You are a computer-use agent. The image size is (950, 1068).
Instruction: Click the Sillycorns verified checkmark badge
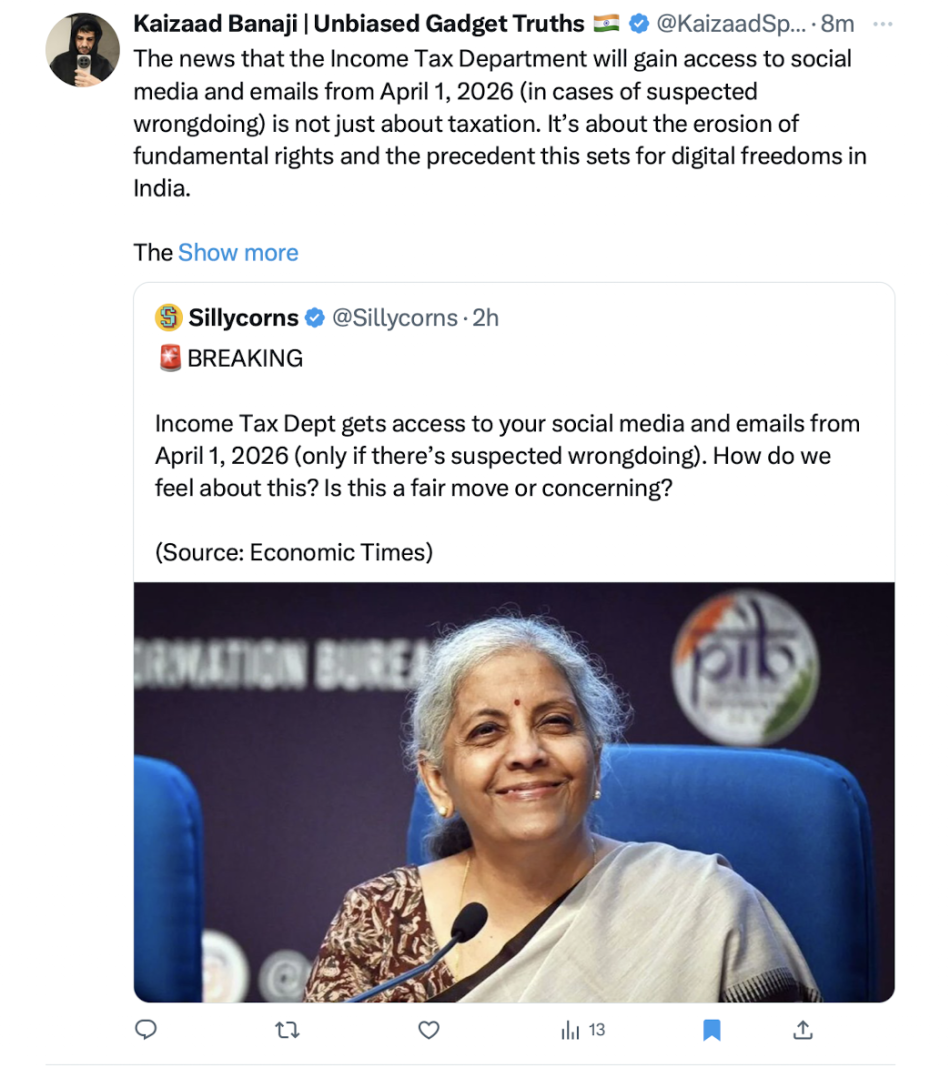tap(314, 318)
